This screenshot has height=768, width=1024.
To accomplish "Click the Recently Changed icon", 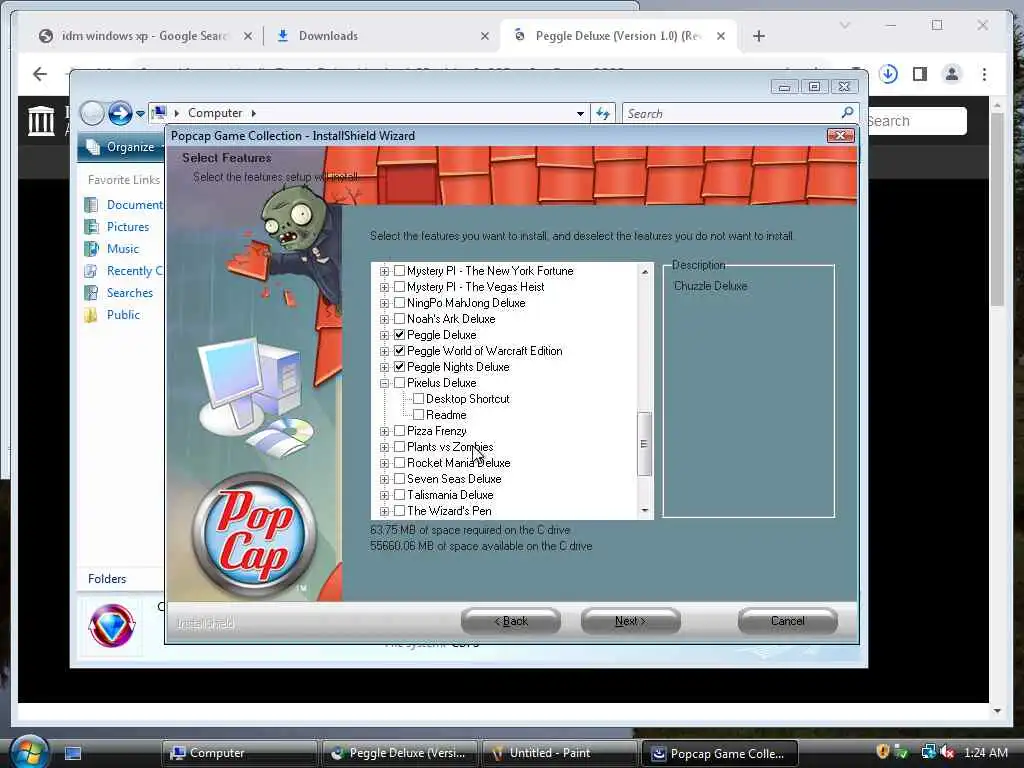I will [x=91, y=271].
